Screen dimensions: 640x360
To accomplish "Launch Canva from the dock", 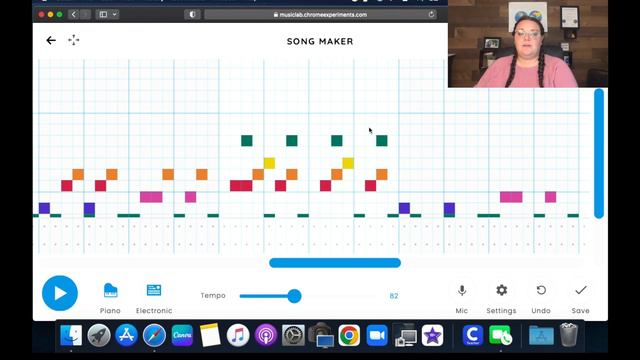I will [182, 336].
